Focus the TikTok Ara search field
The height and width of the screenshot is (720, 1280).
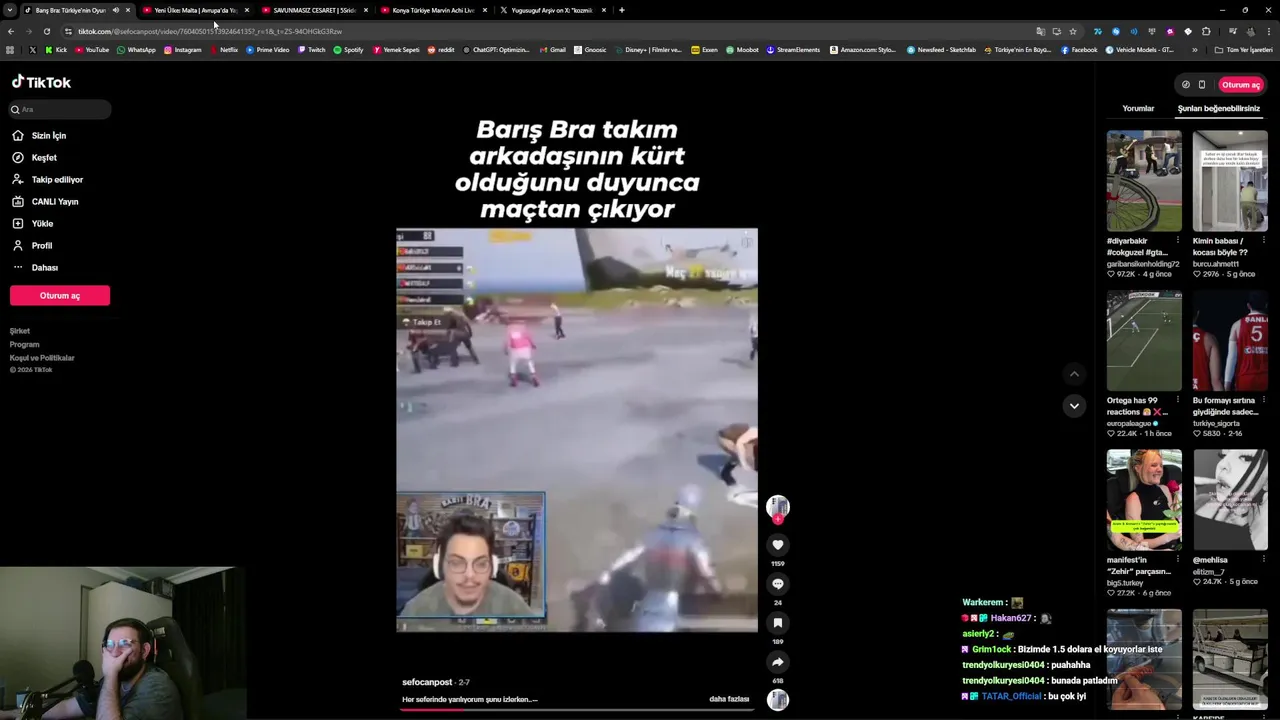(x=60, y=109)
